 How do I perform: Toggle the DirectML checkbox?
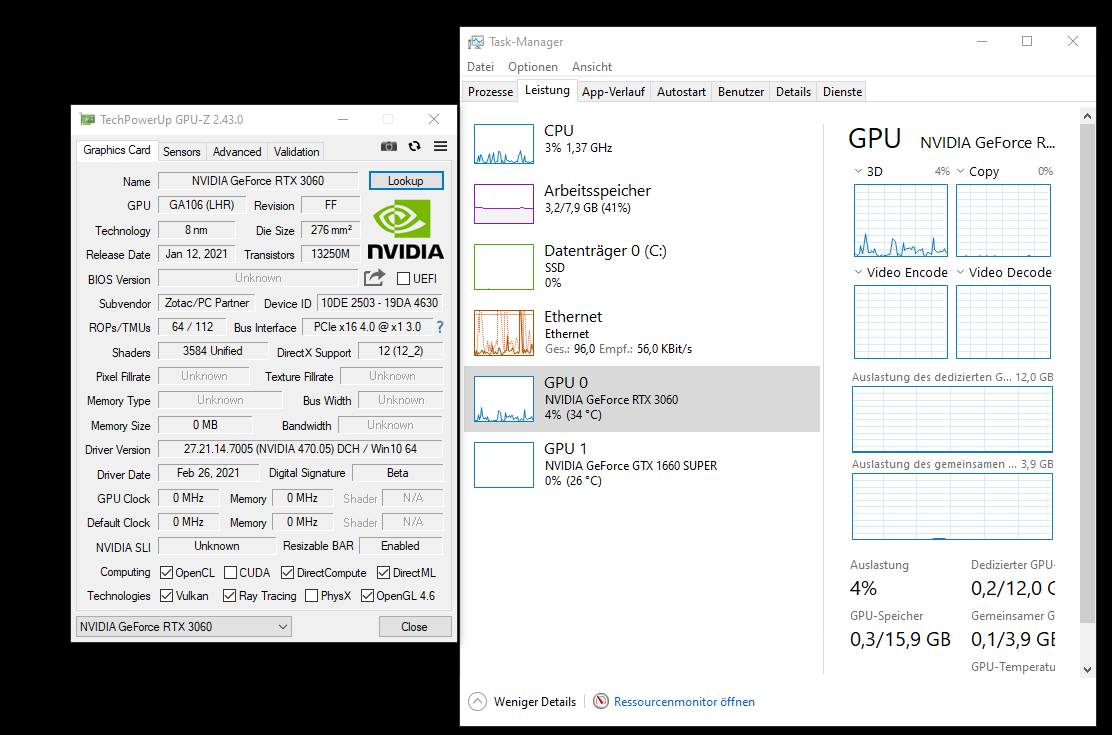click(x=384, y=573)
